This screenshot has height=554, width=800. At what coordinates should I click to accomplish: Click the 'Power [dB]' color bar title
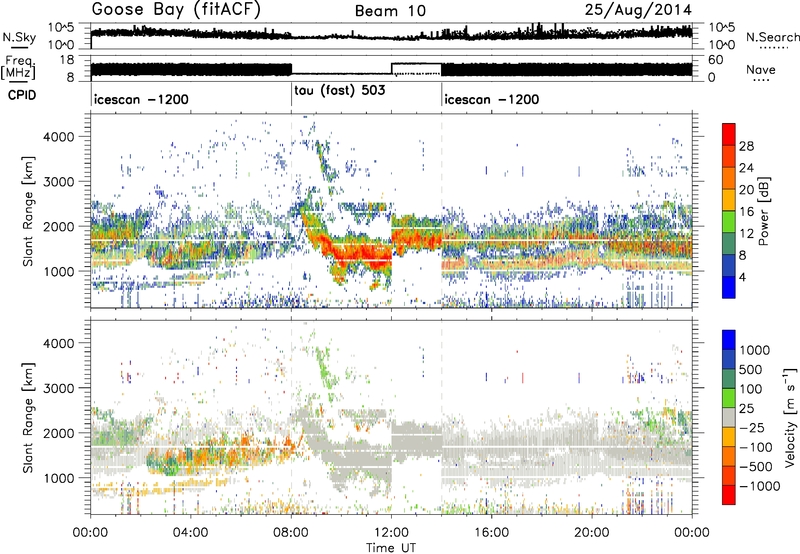(x=764, y=211)
